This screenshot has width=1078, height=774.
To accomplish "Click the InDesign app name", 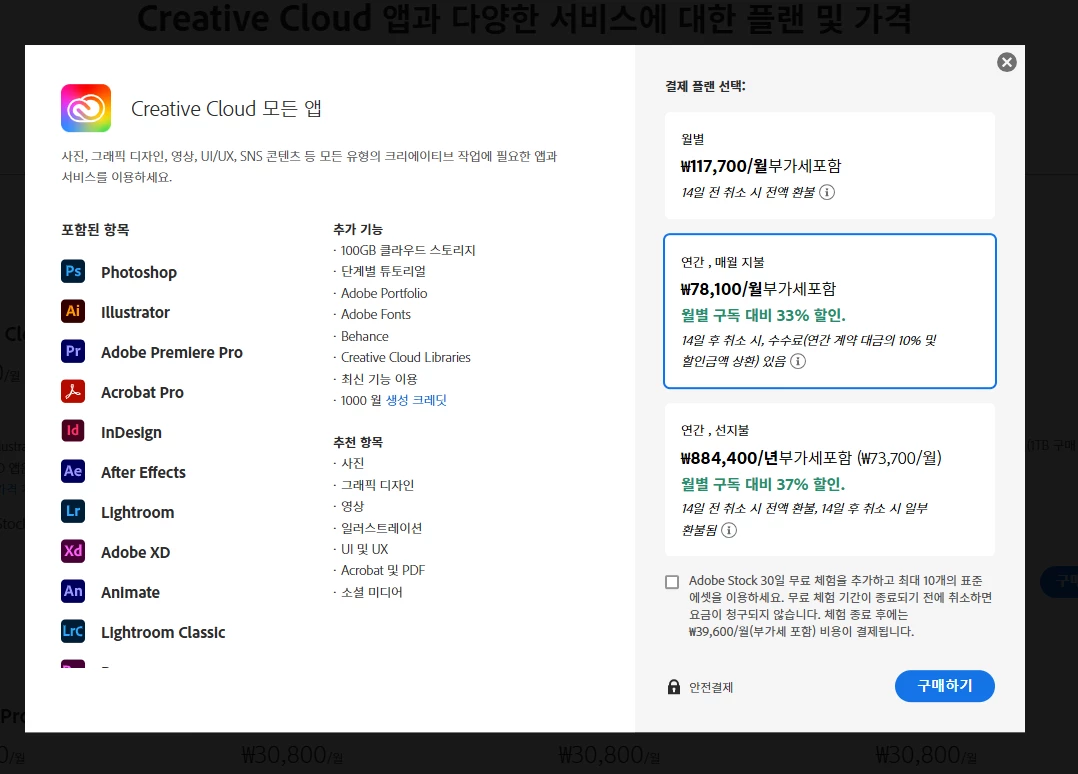I will tap(131, 432).
